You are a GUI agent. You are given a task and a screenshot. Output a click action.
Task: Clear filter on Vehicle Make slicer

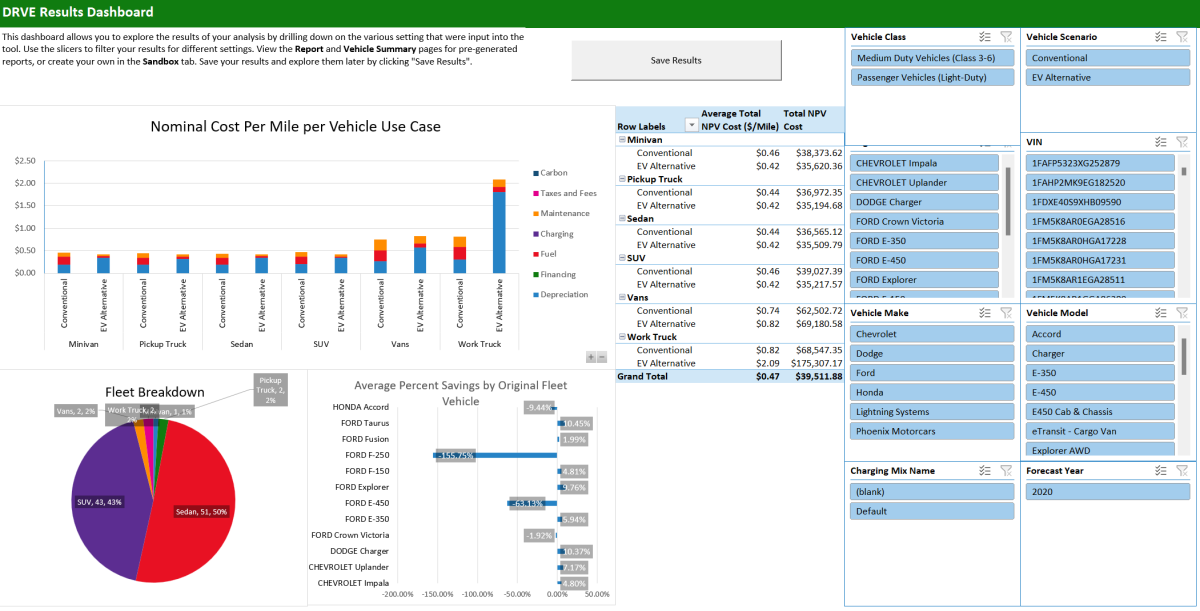coord(1007,313)
